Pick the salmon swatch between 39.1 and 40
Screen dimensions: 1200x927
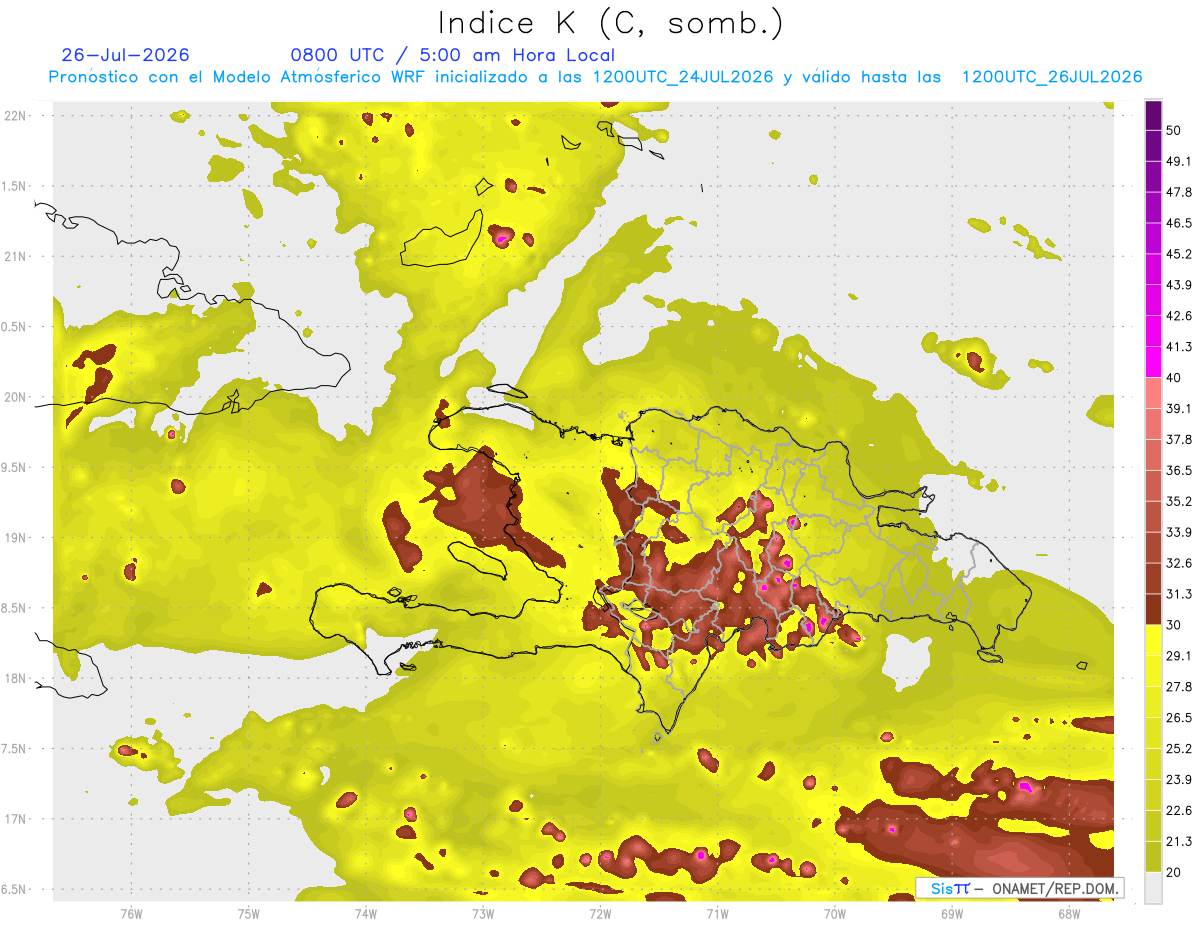(x=1153, y=393)
